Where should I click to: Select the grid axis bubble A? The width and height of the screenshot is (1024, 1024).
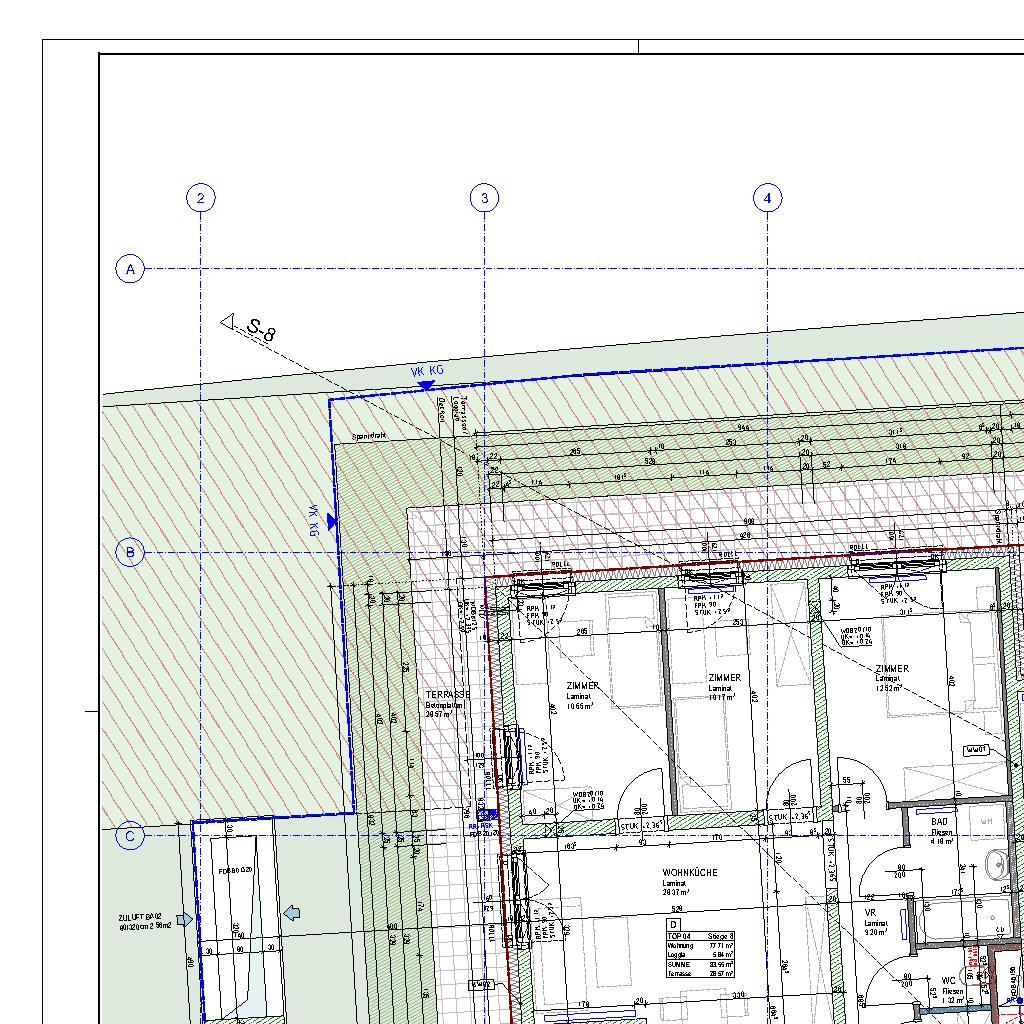[x=130, y=269]
